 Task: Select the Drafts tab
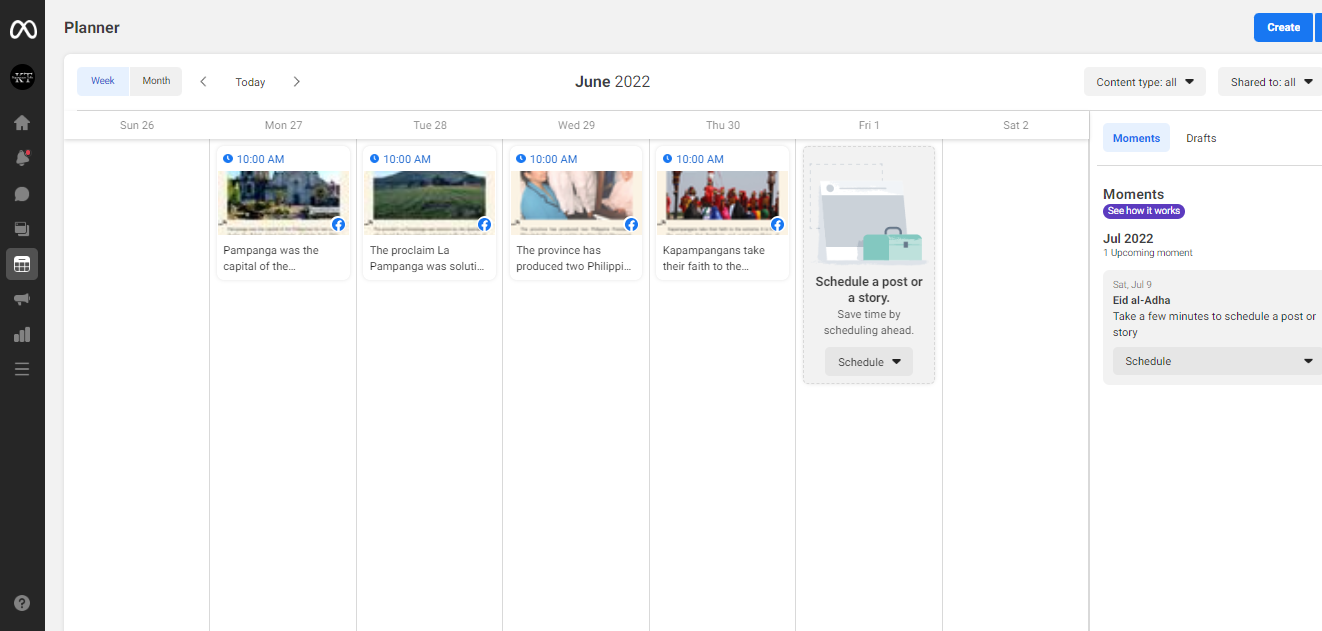tap(1201, 138)
